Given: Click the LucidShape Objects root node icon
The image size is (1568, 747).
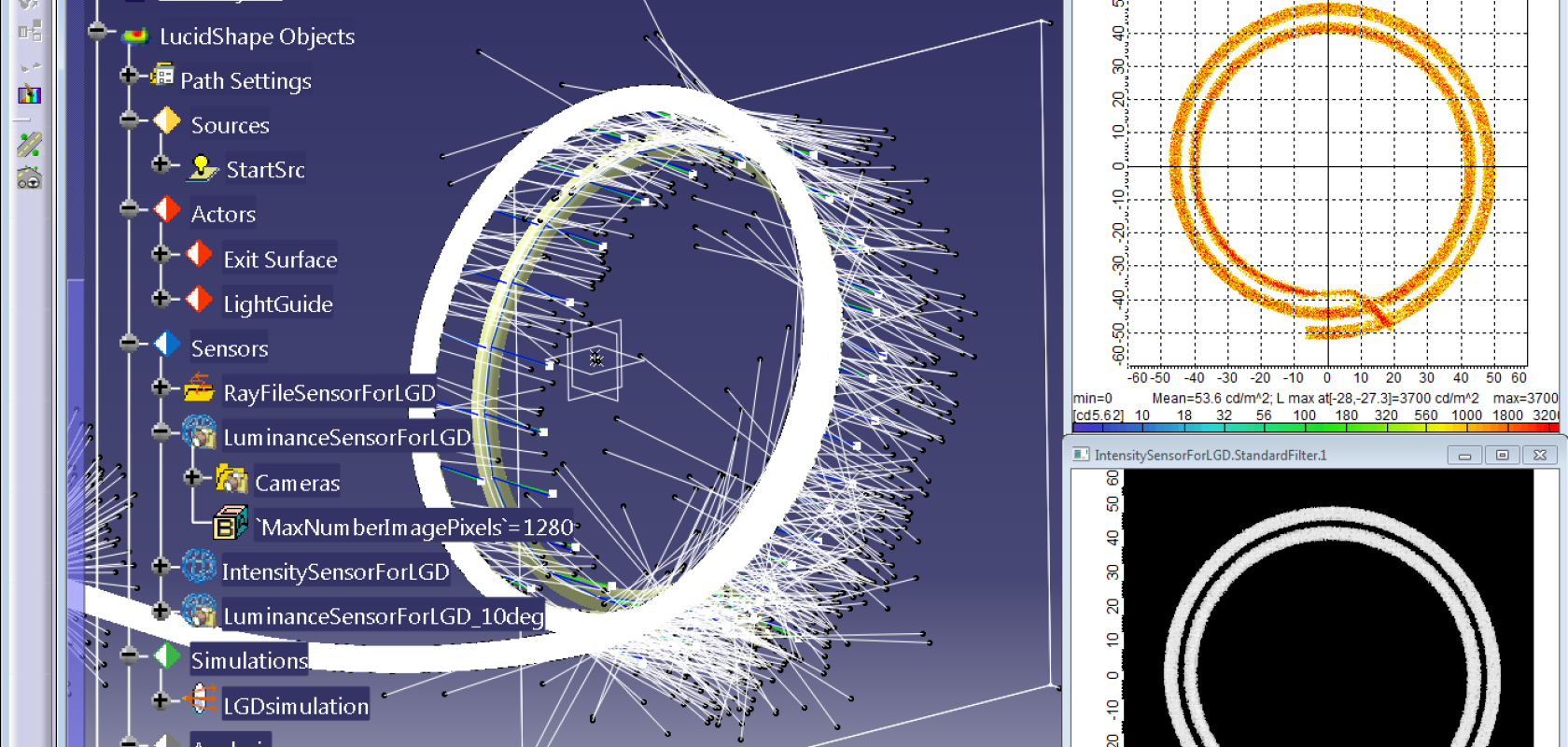Looking at the screenshot, I should pyautogui.click(x=136, y=35).
